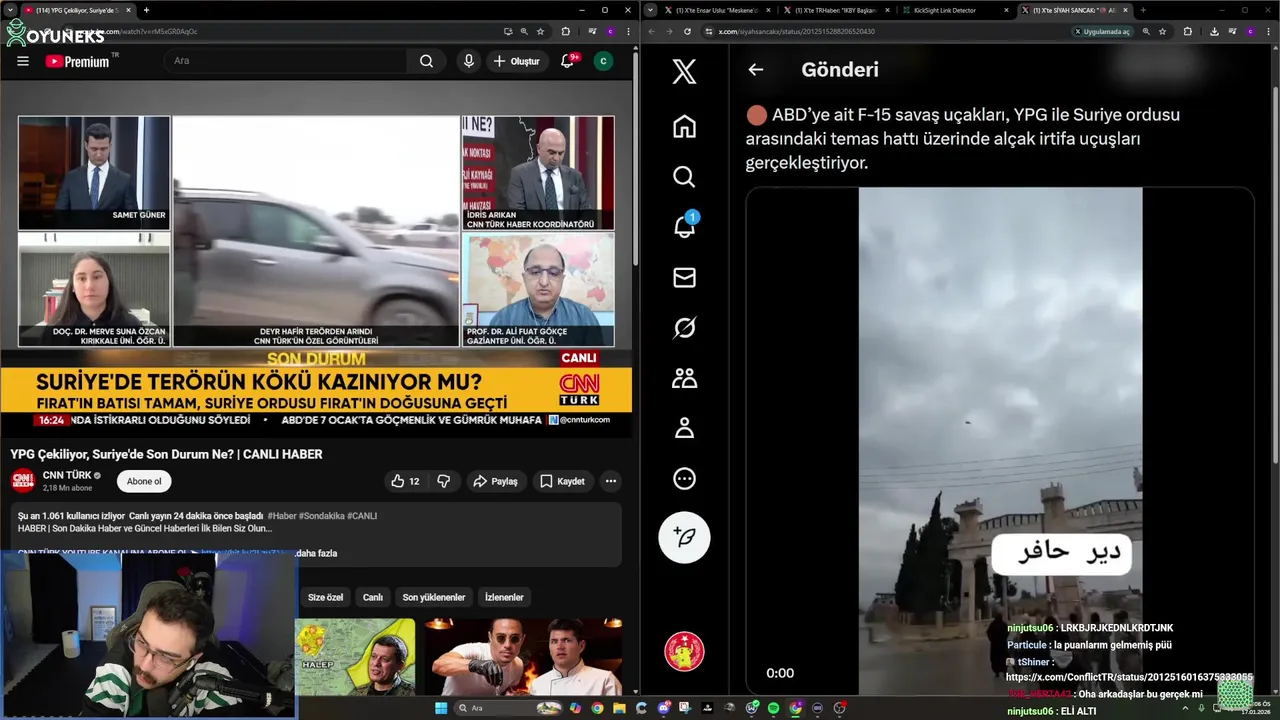Image resolution: width=1280 pixels, height=720 pixels.
Task: Open Windows Start button
Action: pyautogui.click(x=441, y=708)
